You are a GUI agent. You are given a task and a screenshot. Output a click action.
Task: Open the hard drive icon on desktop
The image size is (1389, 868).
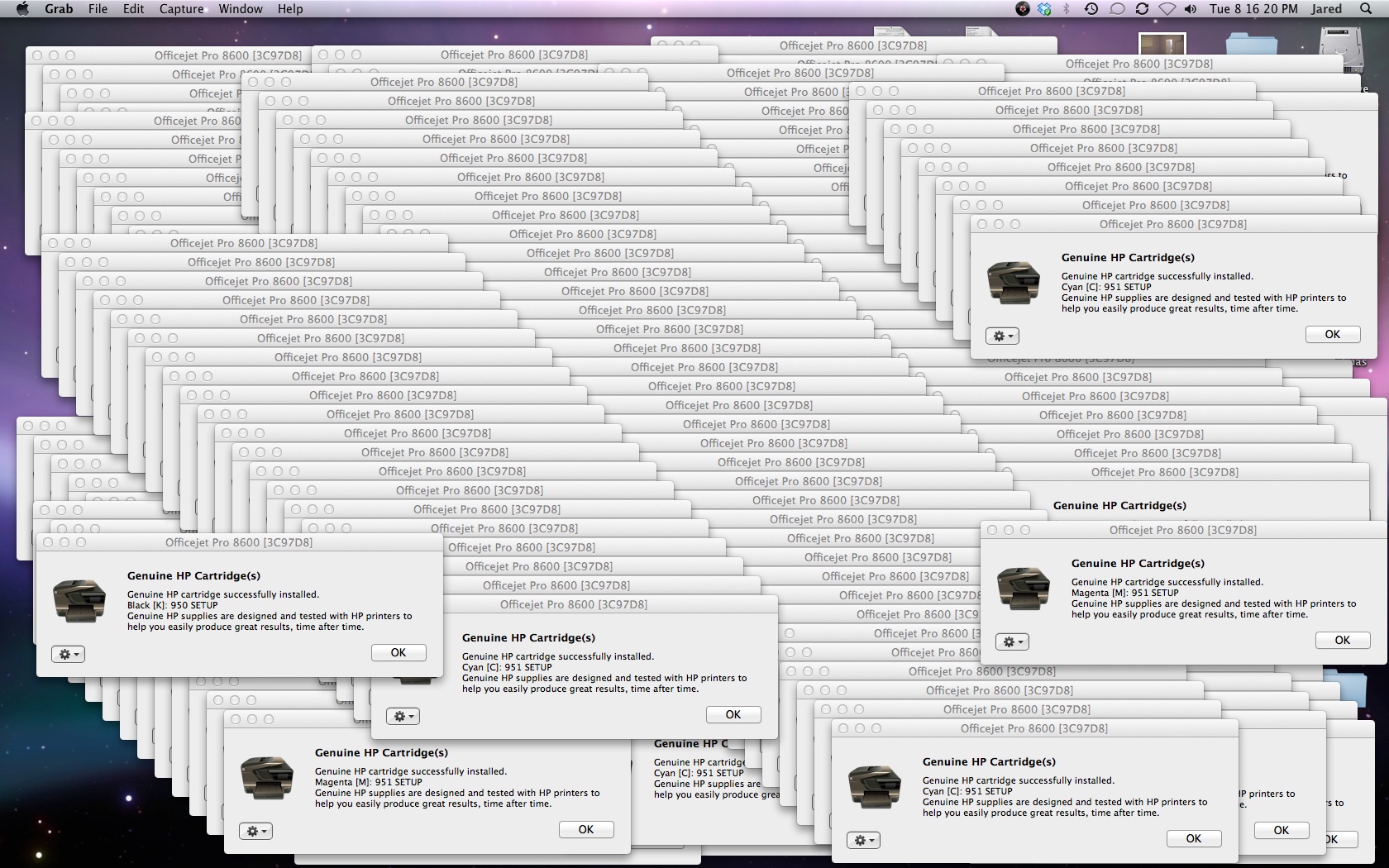point(1339,45)
